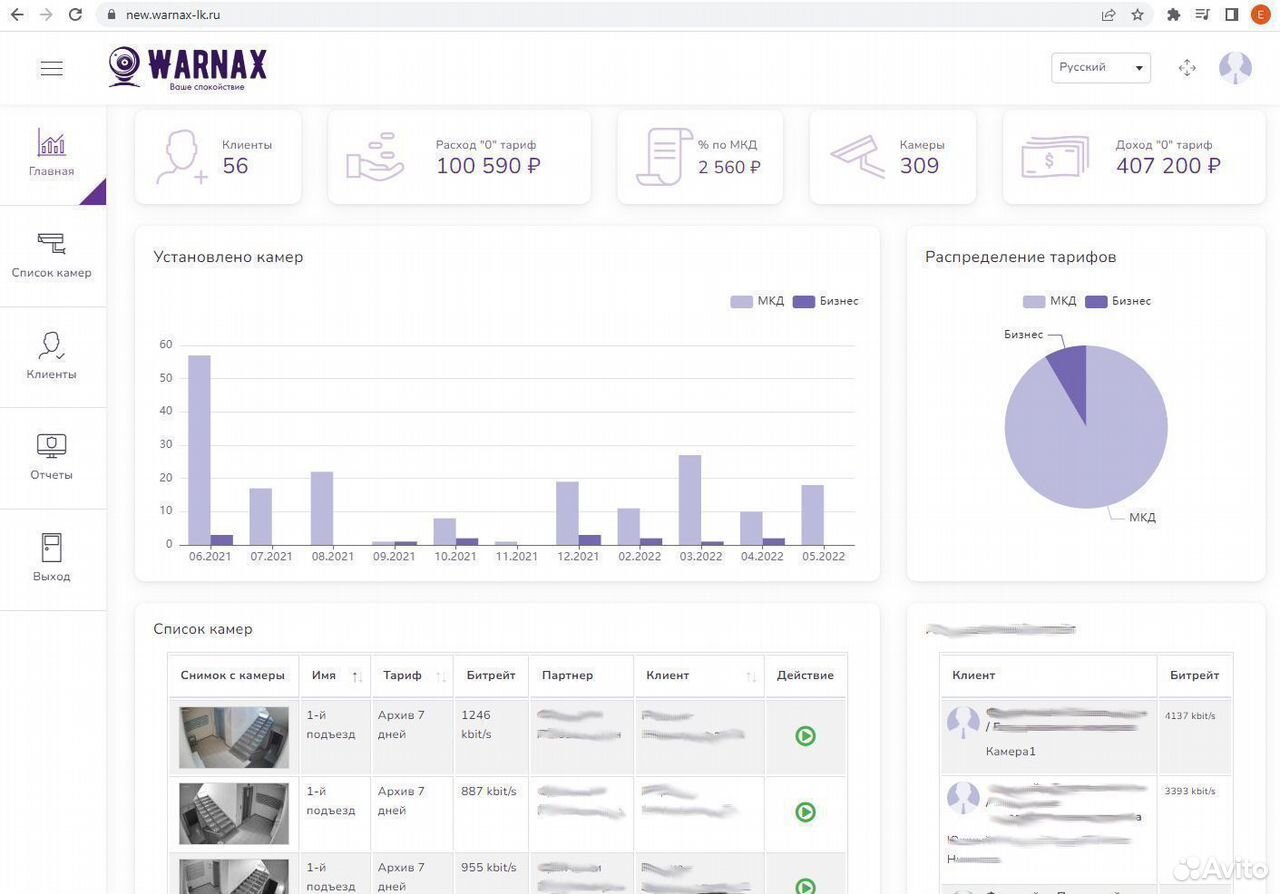Open the hamburger menu beside the logo

[x=51, y=68]
